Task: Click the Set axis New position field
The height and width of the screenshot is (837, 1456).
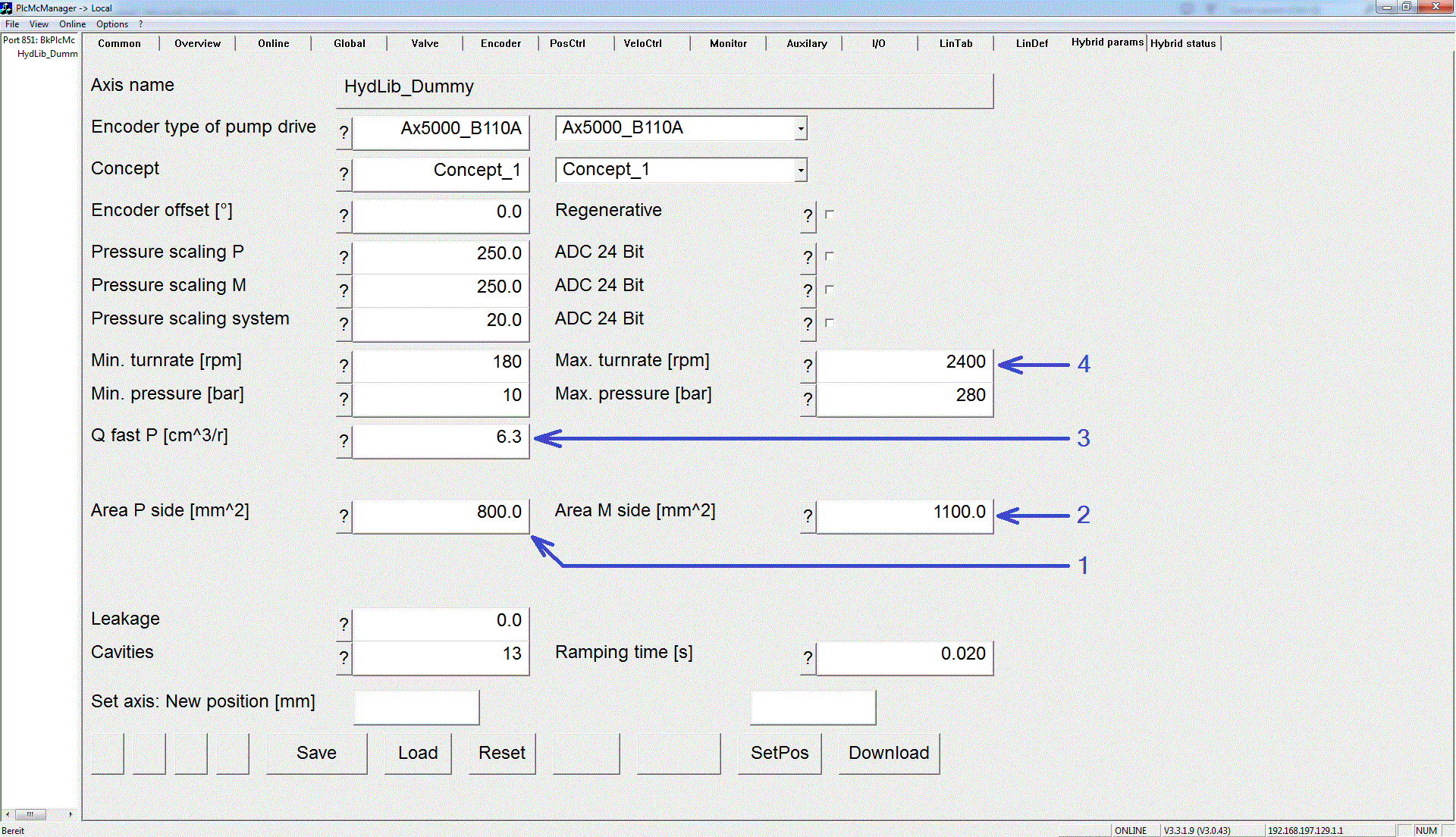Action: tap(416, 707)
